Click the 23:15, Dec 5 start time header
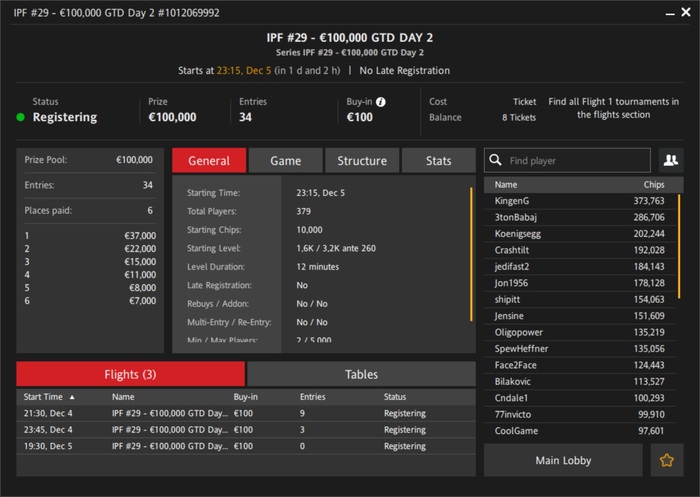Image resolution: width=700 pixels, height=497 pixels. 244,71
